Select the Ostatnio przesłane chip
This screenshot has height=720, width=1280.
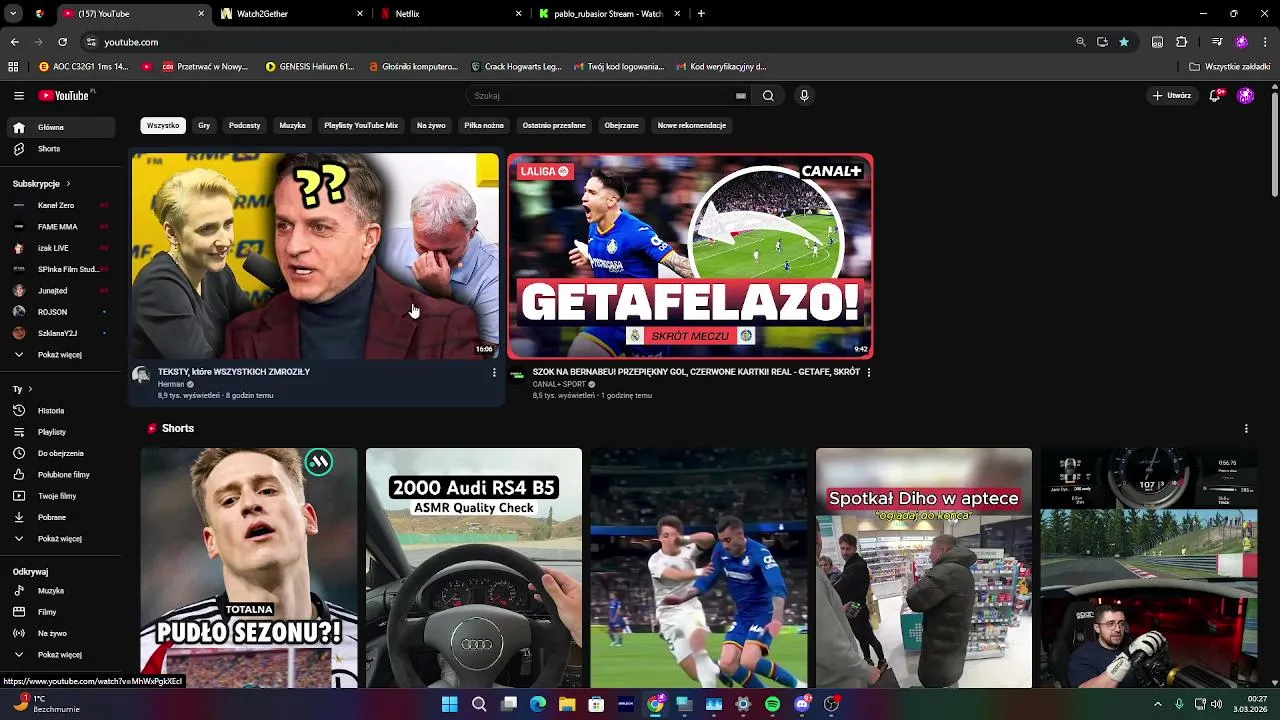pos(554,126)
